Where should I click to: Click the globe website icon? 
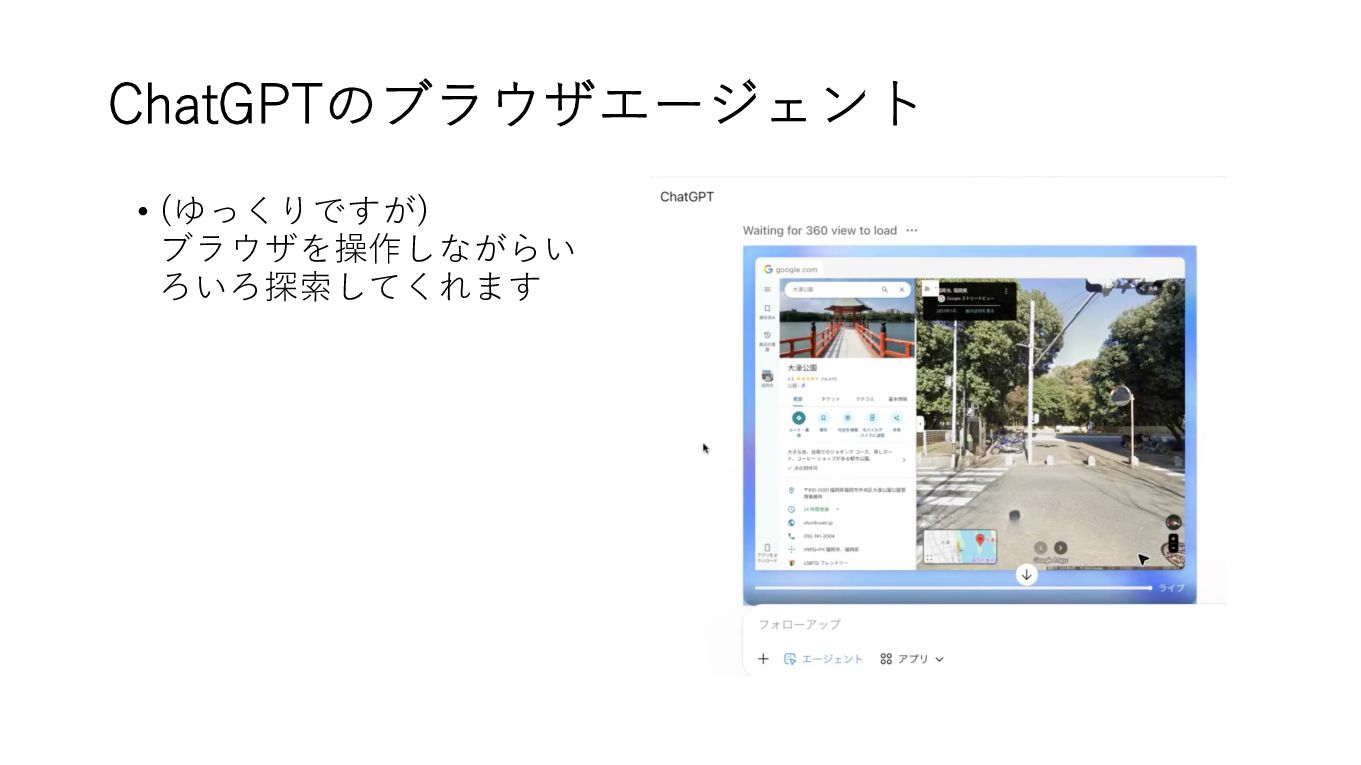[x=791, y=523]
